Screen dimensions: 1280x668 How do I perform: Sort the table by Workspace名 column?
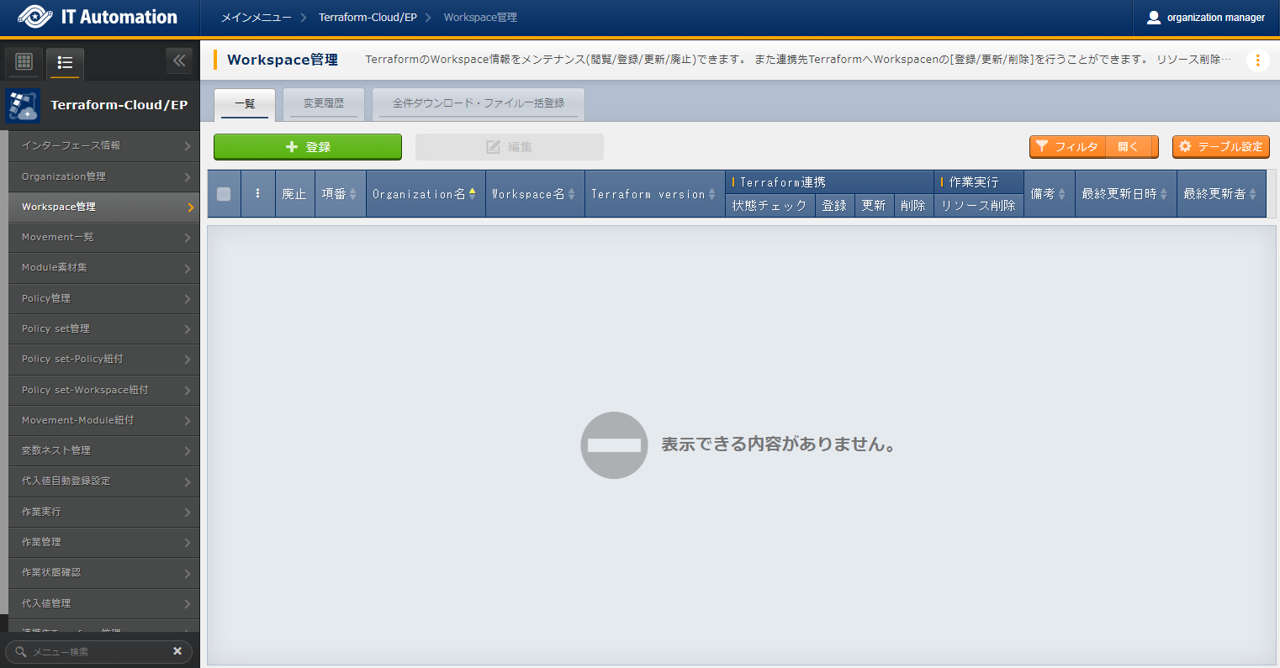click(x=534, y=194)
